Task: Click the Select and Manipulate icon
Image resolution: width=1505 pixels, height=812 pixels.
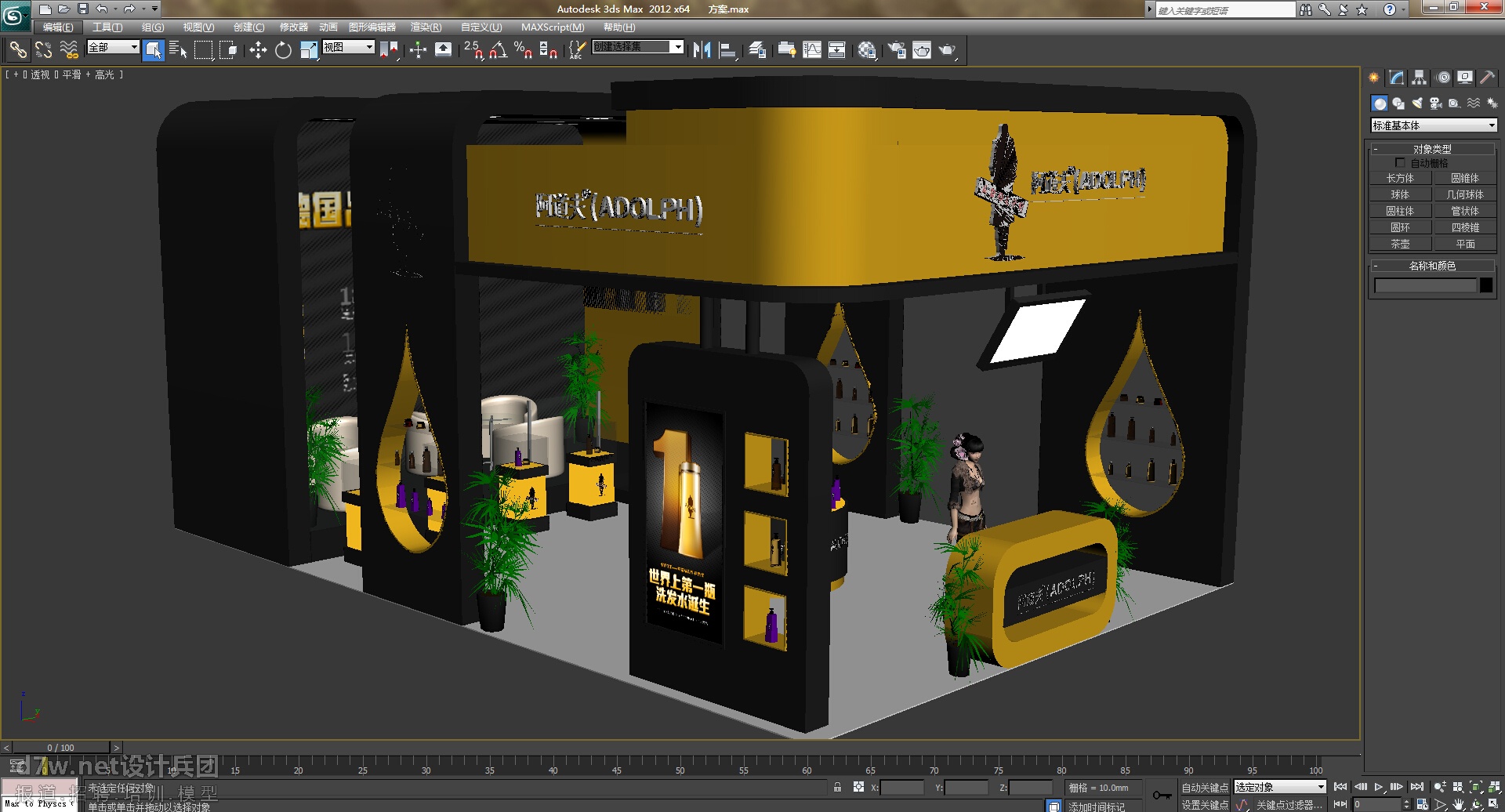Action: 418,50
